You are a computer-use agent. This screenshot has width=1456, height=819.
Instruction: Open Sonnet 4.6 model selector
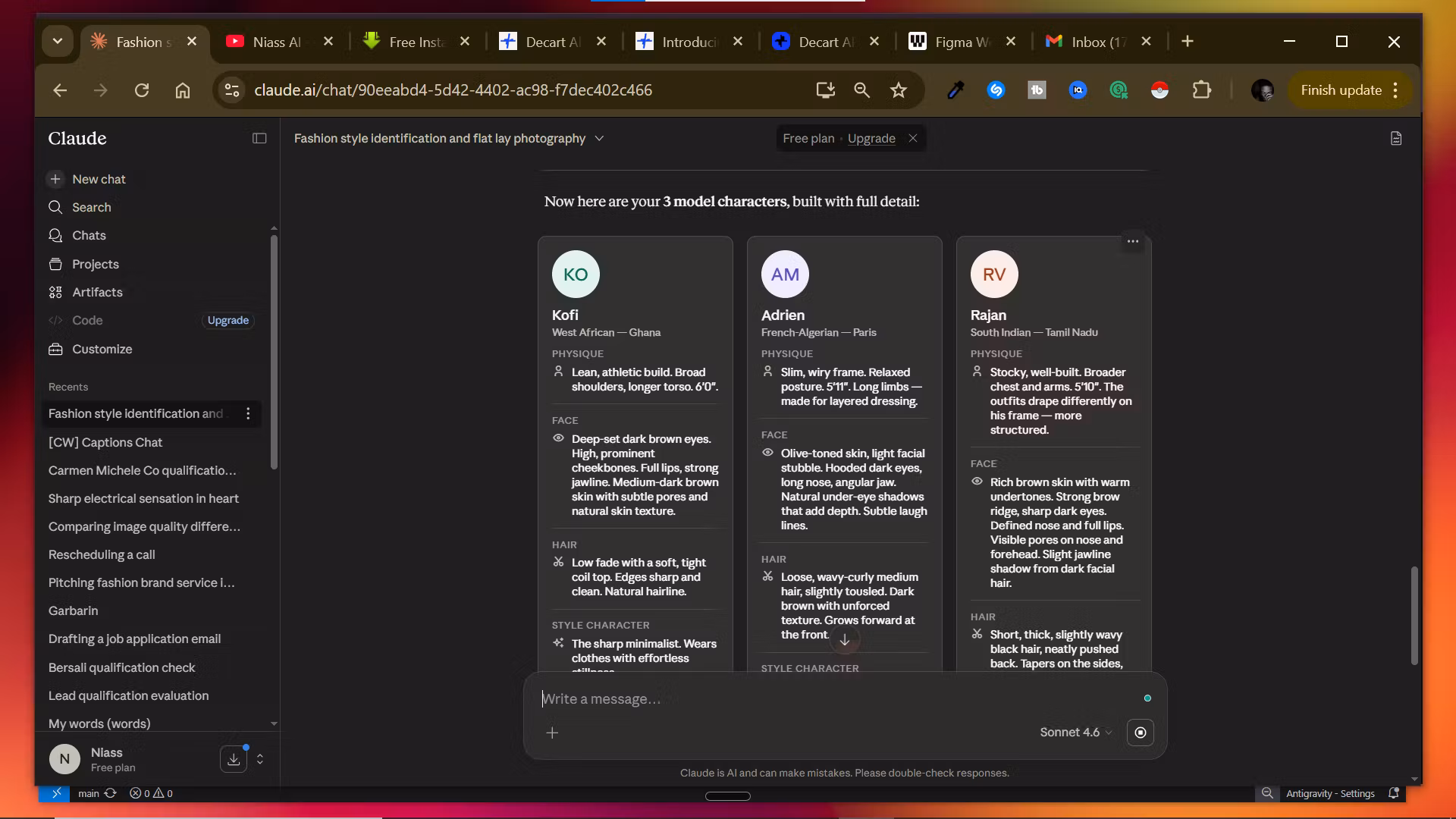tap(1075, 732)
